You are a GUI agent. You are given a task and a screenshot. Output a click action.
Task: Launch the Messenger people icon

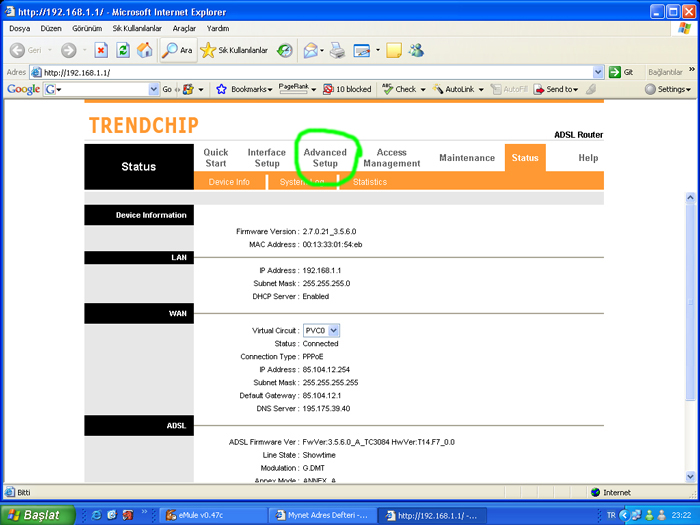point(417,50)
